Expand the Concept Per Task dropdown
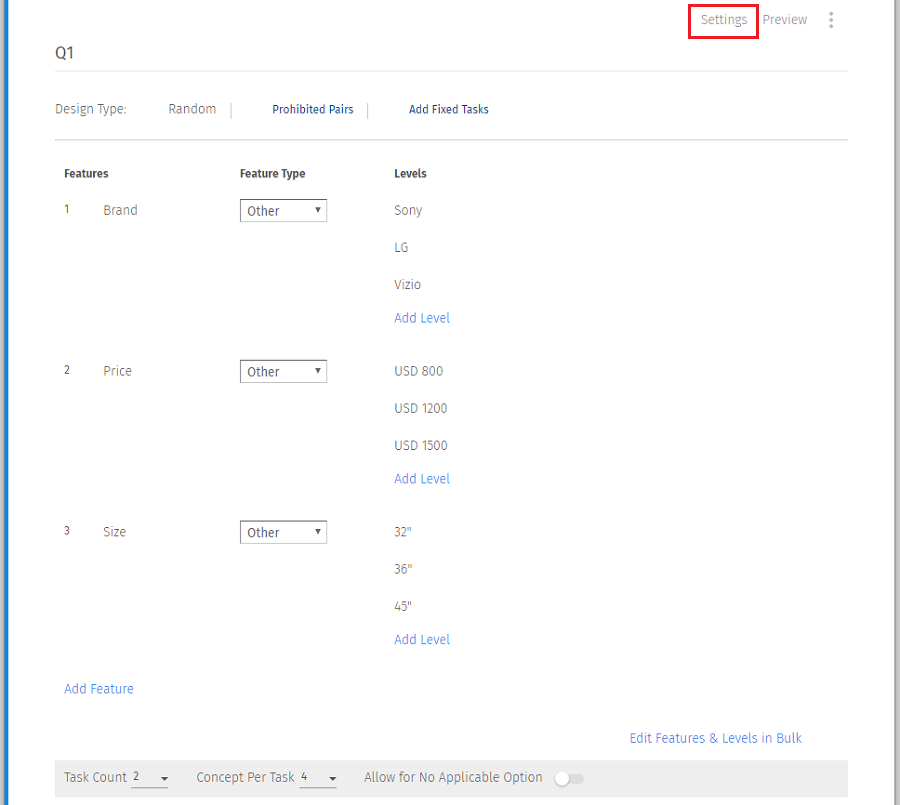This screenshot has height=805, width=900. click(319, 778)
